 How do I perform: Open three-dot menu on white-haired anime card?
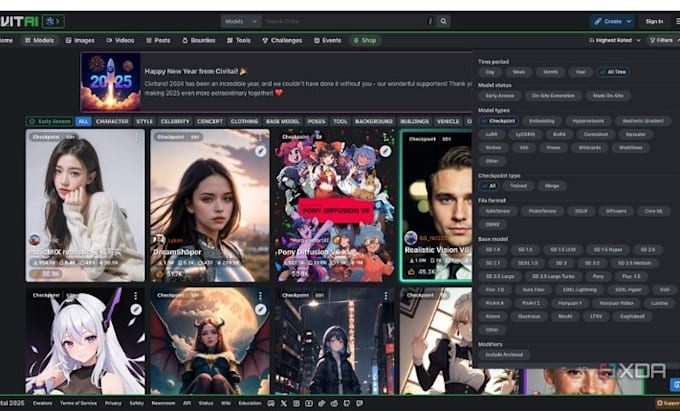tap(135, 296)
